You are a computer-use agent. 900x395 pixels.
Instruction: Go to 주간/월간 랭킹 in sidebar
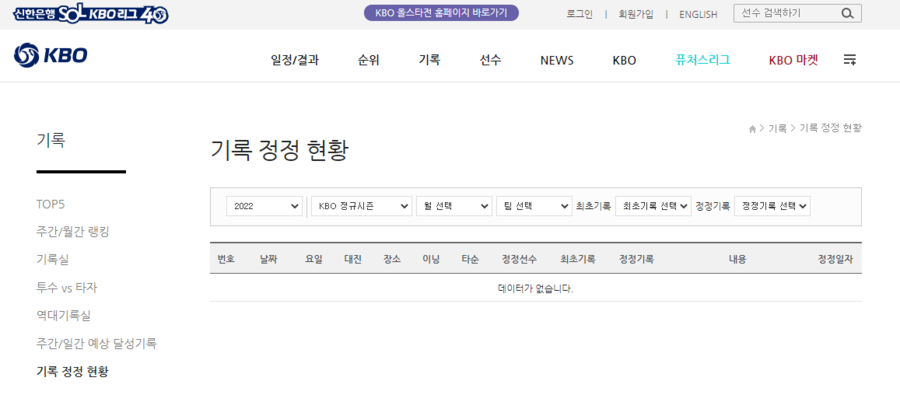[72, 231]
